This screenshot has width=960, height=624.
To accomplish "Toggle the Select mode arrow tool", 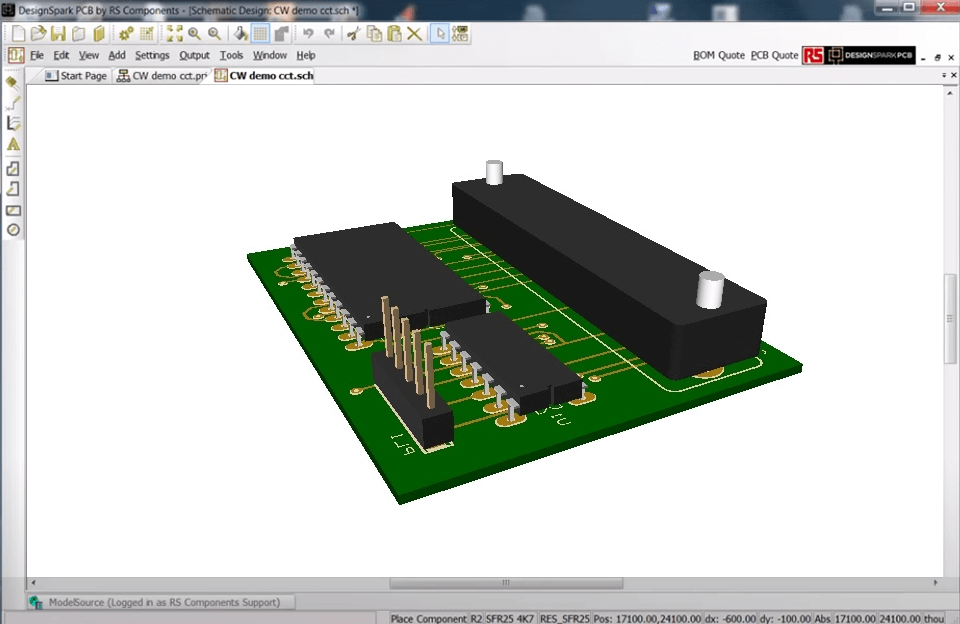I will point(439,33).
